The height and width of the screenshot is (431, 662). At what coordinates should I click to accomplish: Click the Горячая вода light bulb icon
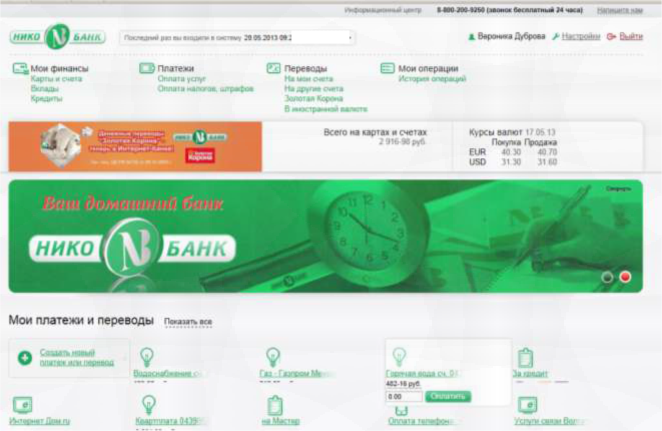pos(399,357)
